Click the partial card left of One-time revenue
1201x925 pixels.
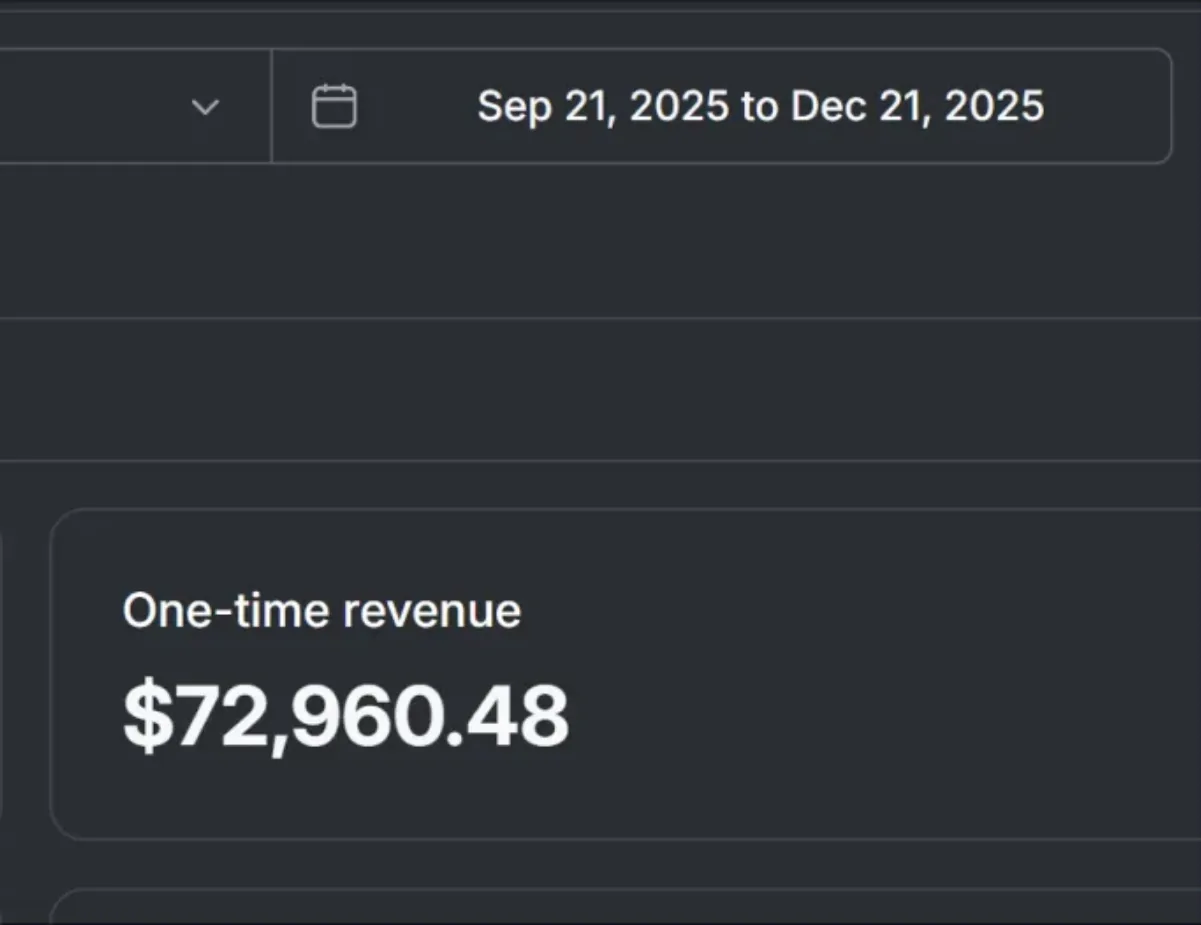click(2, 674)
